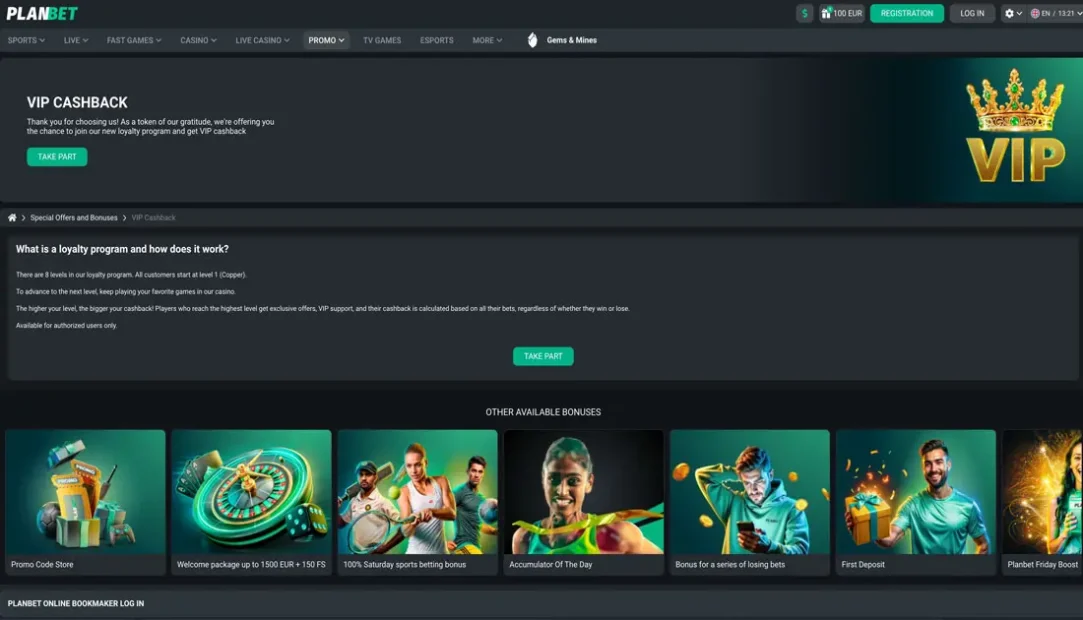Click the Gems & Mines game icon
This screenshot has width=1083, height=620.
coord(531,40)
